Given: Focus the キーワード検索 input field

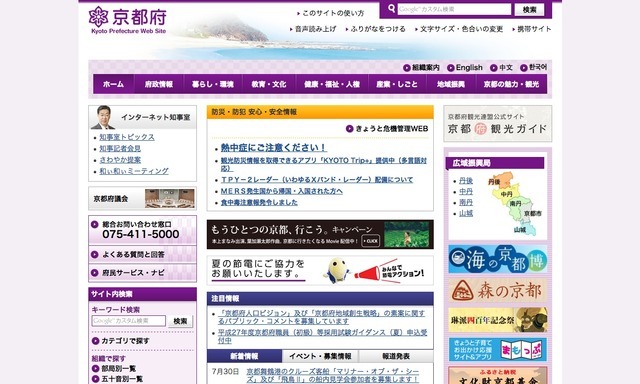Looking at the screenshot, I should pyautogui.click(x=129, y=321).
